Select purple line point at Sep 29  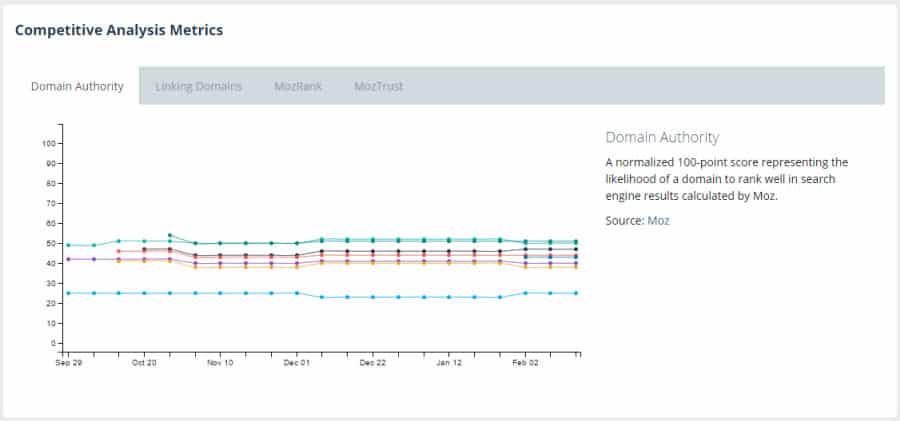[68, 259]
